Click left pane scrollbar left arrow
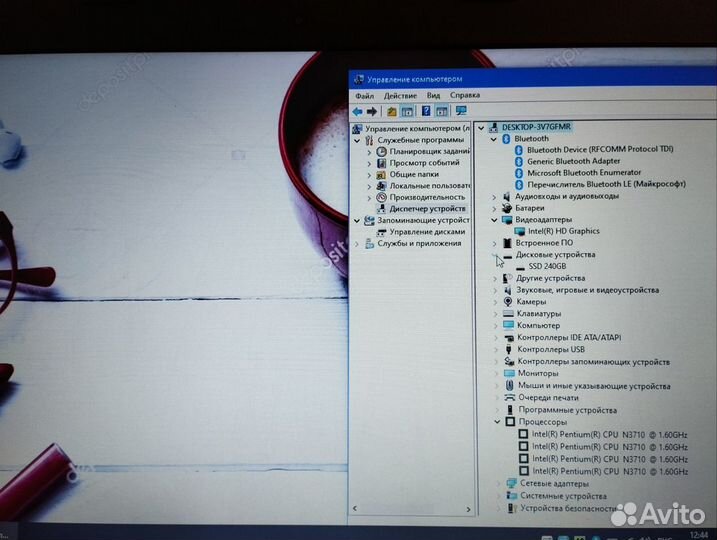This screenshot has width=717, height=540. coord(355,508)
